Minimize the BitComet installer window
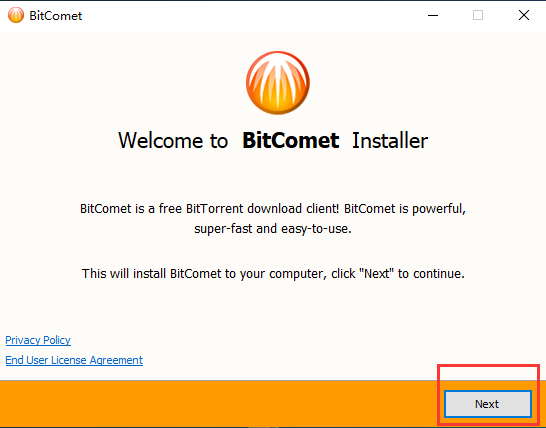This screenshot has height=428, width=546. coord(433,15)
